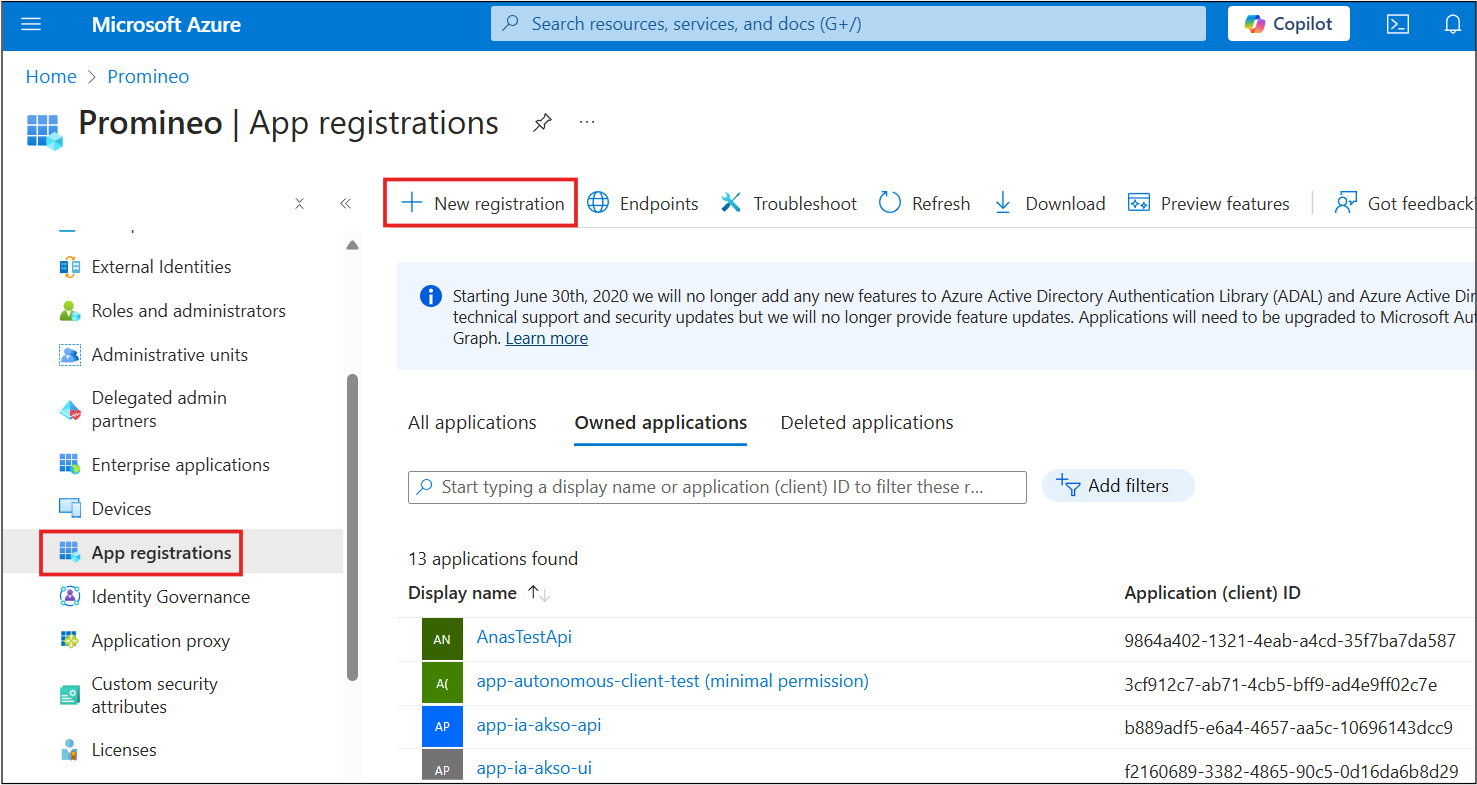Click the Licenses icon
The width and height of the screenshot is (1477, 785).
[x=69, y=750]
